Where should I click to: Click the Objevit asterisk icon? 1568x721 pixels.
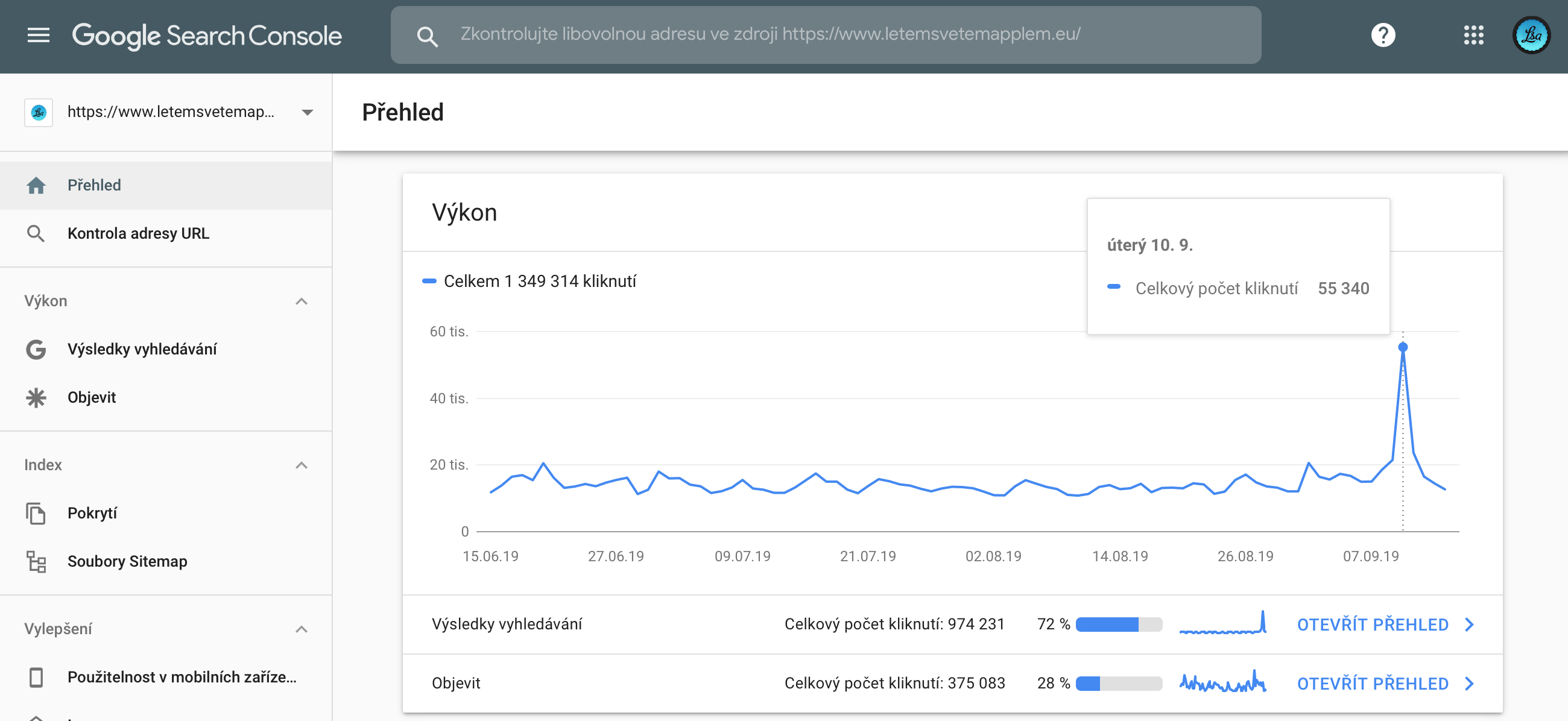(x=36, y=397)
